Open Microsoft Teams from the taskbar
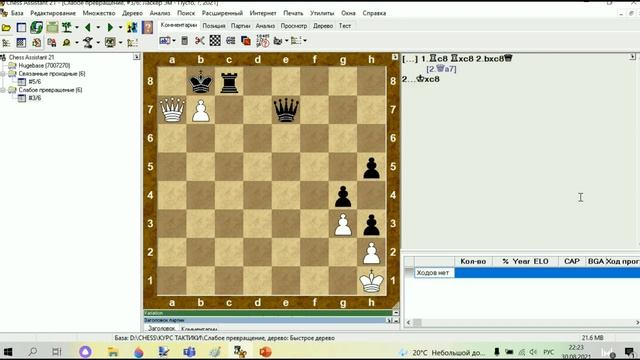 click(189, 351)
